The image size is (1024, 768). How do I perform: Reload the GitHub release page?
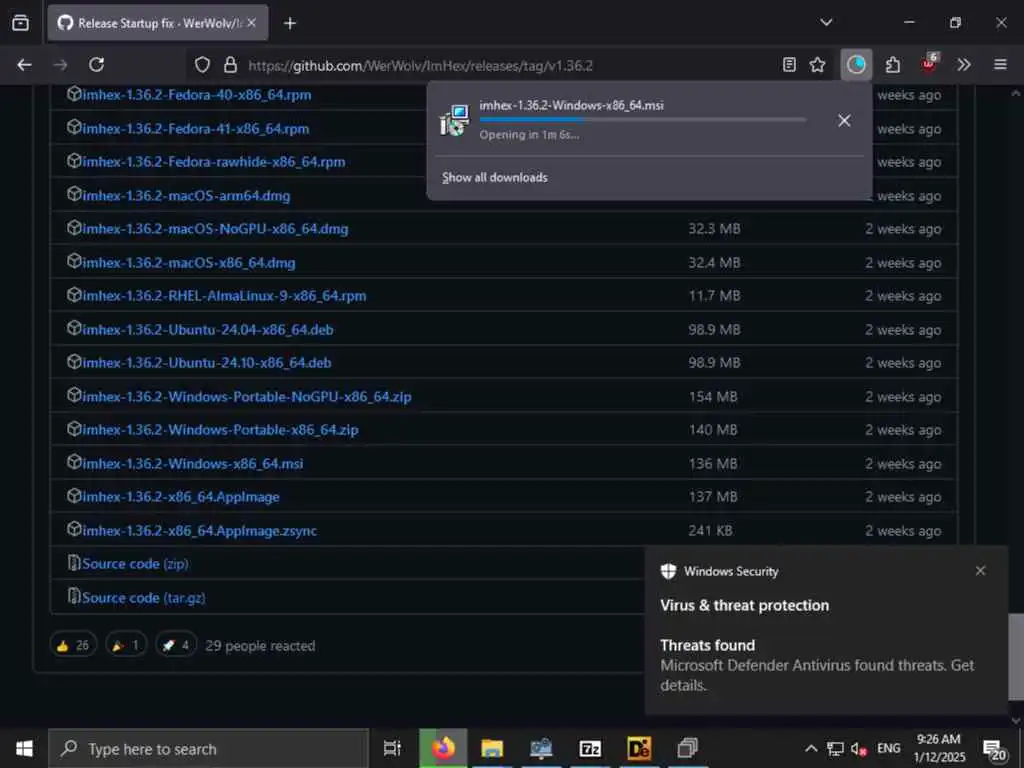click(x=97, y=65)
